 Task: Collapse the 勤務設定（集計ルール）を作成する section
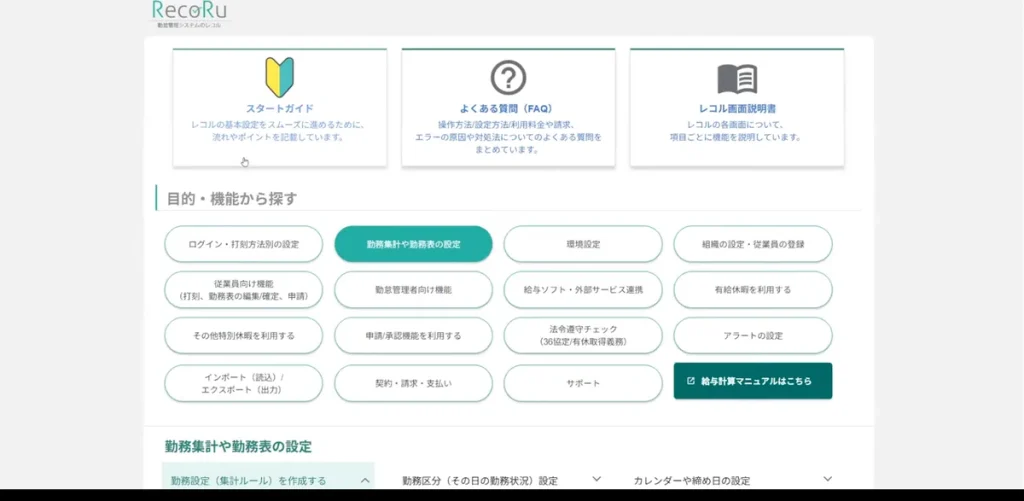tap(364, 481)
